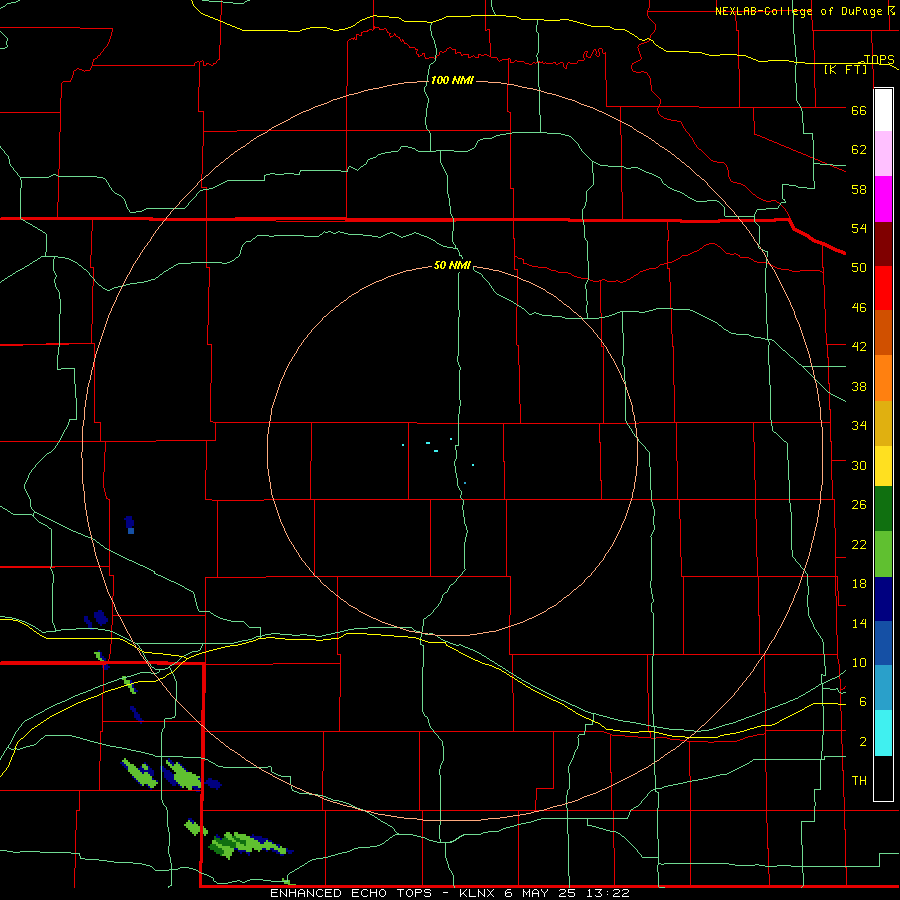The image size is (900, 900).
Task: Select the 22 scale value
Action: (859, 544)
